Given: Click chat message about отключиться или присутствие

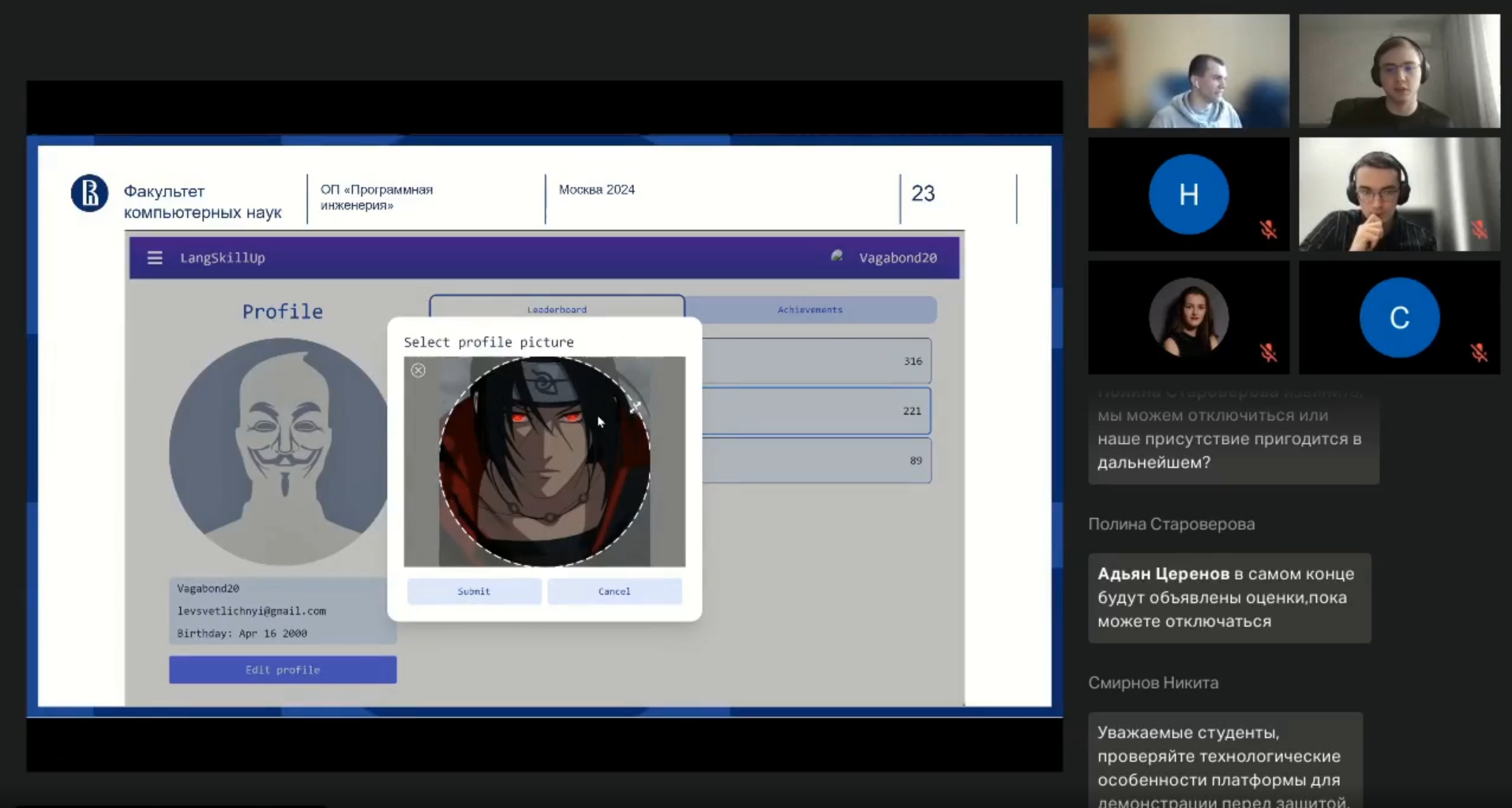Looking at the screenshot, I should tap(1233, 433).
